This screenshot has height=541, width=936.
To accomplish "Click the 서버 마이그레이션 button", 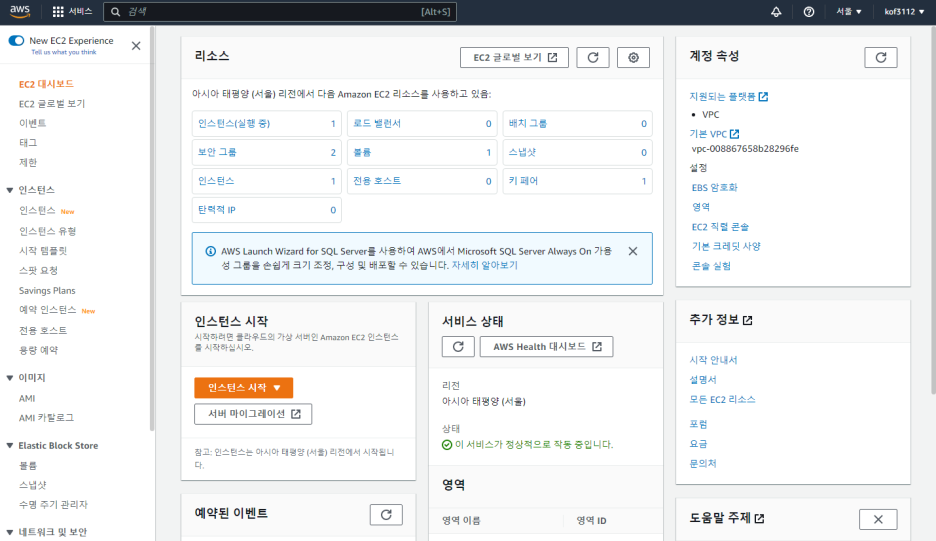I will pos(253,414).
